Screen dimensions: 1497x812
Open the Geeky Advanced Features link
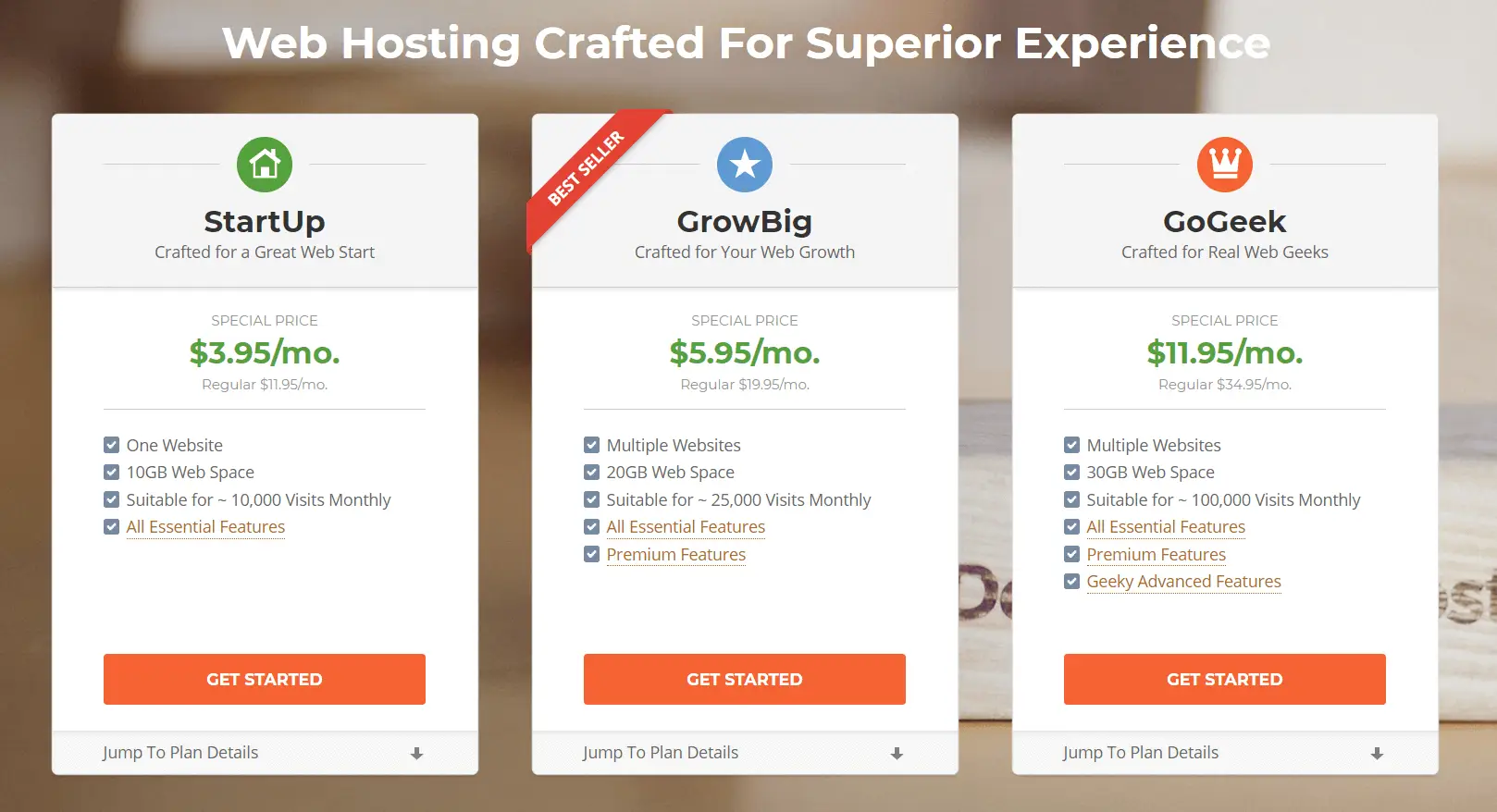(x=1183, y=581)
